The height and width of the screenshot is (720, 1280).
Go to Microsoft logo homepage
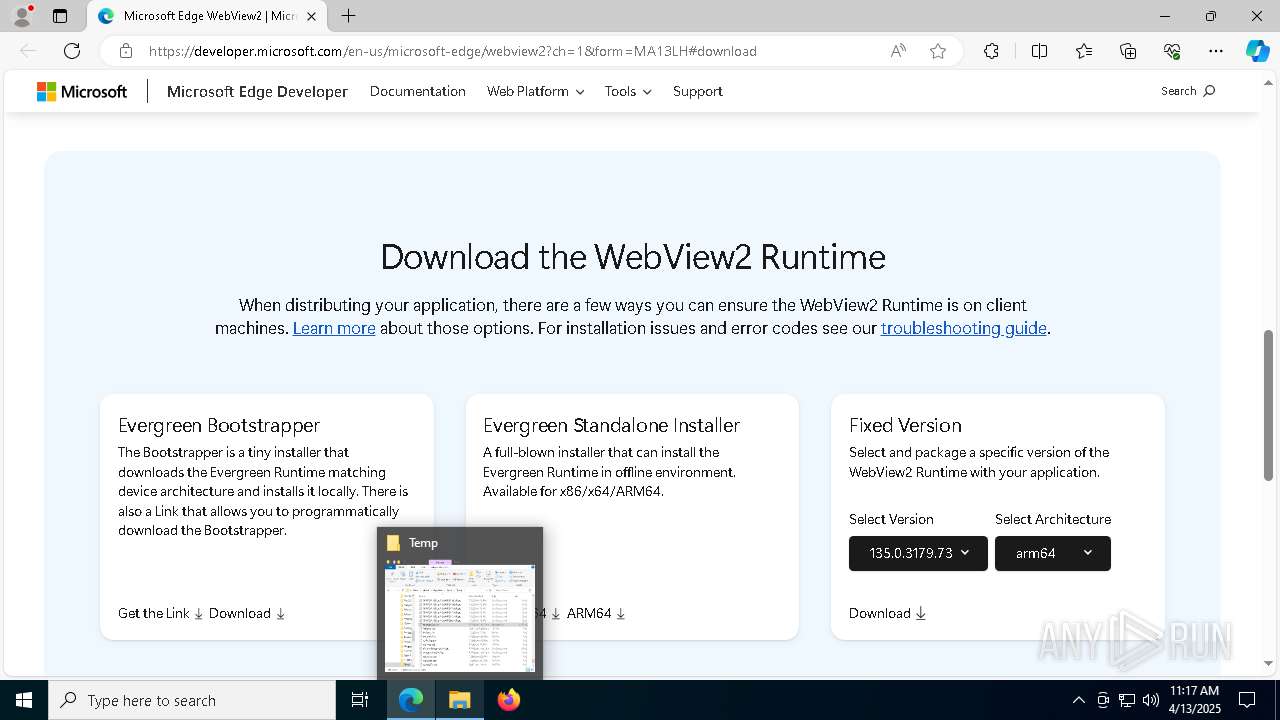tap(82, 91)
